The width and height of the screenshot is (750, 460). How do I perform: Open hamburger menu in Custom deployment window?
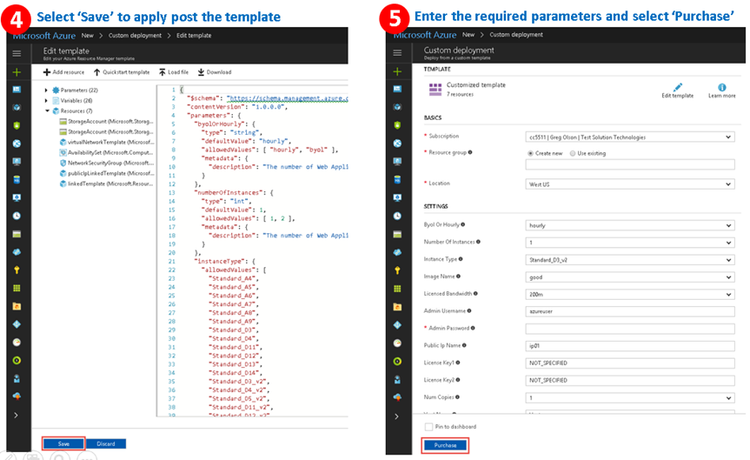[397, 53]
